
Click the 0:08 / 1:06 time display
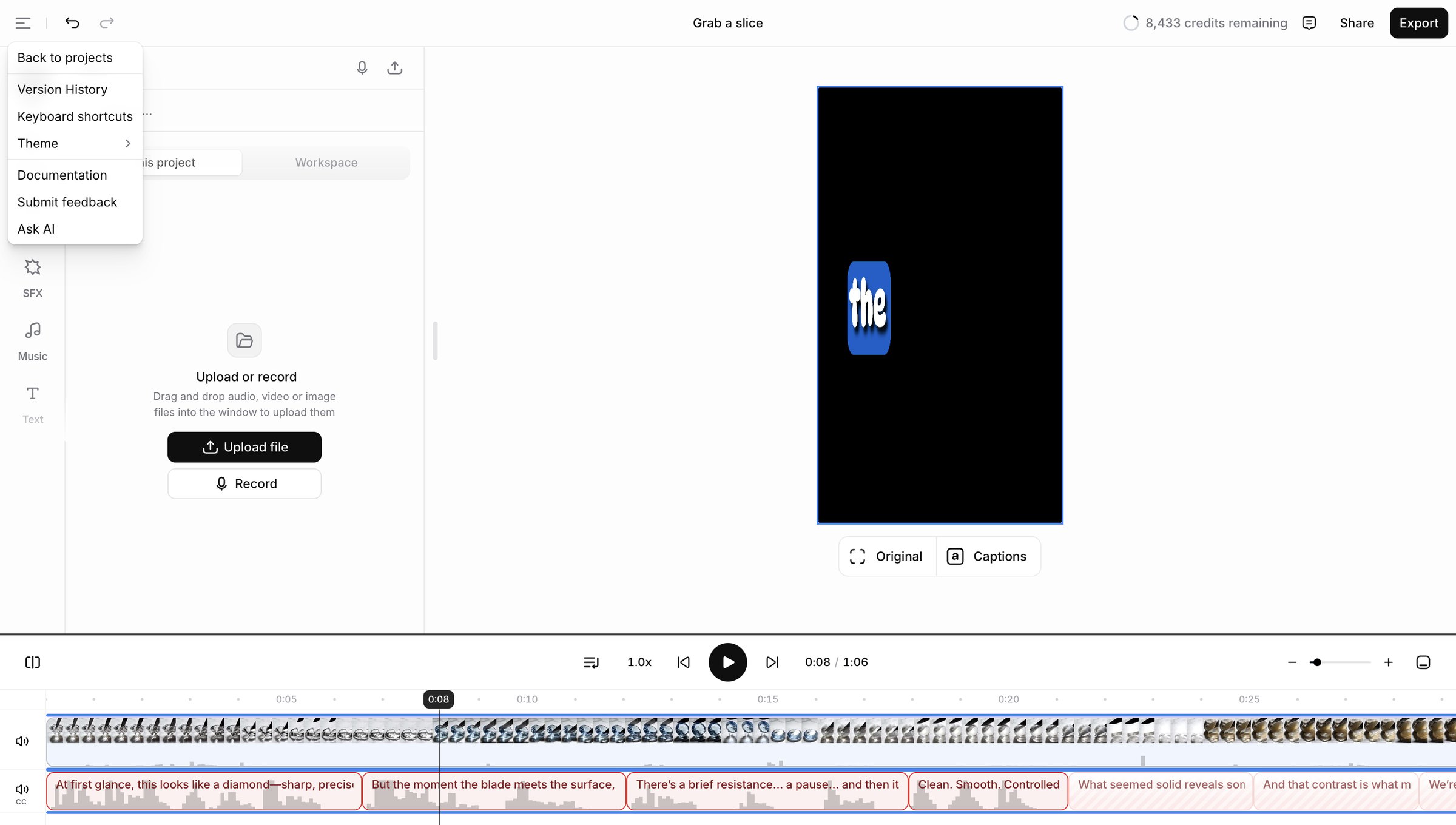tap(836, 662)
